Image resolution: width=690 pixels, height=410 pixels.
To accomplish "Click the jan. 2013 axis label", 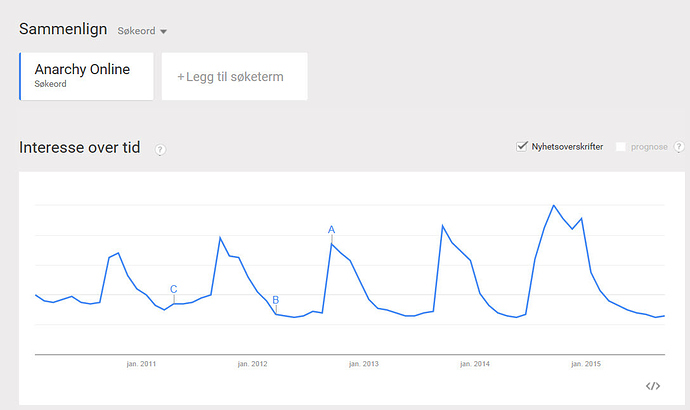I will [363, 364].
